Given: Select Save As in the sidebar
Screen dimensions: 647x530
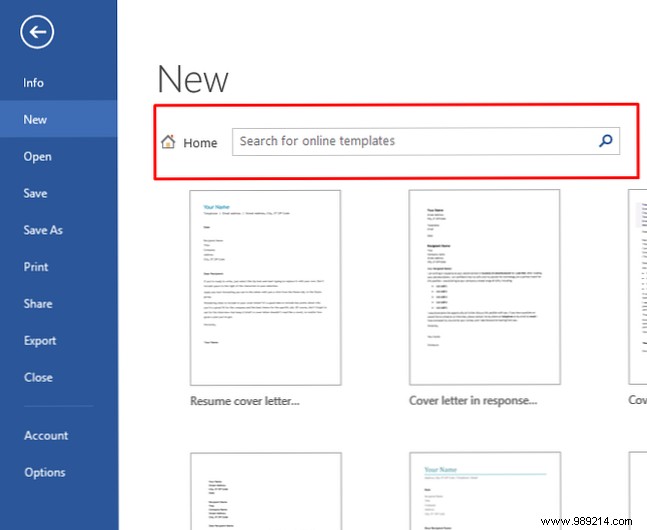Looking at the screenshot, I should coord(43,230).
